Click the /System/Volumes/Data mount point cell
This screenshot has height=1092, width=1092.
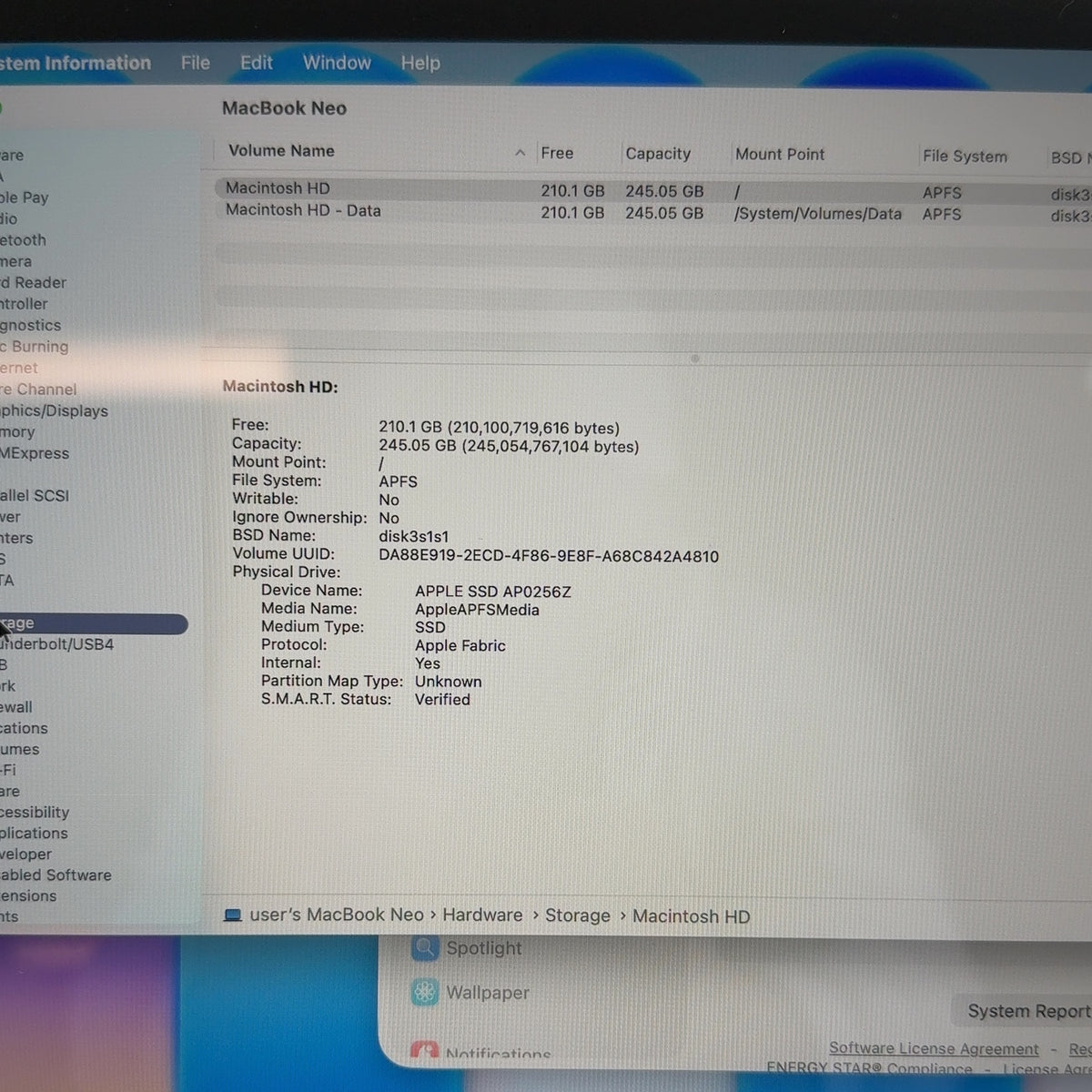point(818,214)
